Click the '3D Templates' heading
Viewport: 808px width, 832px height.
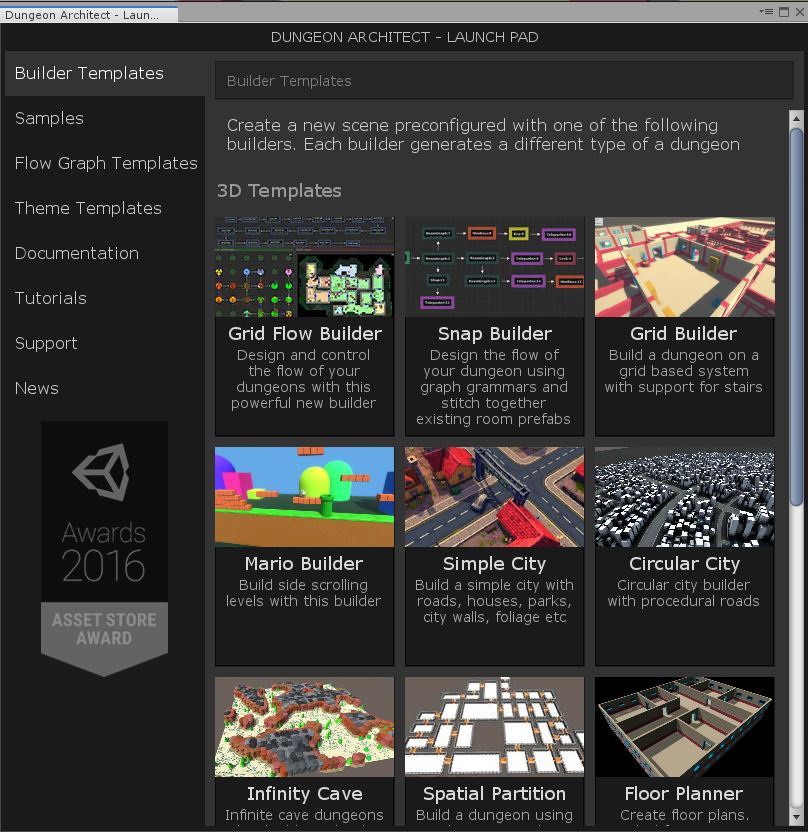pos(279,190)
